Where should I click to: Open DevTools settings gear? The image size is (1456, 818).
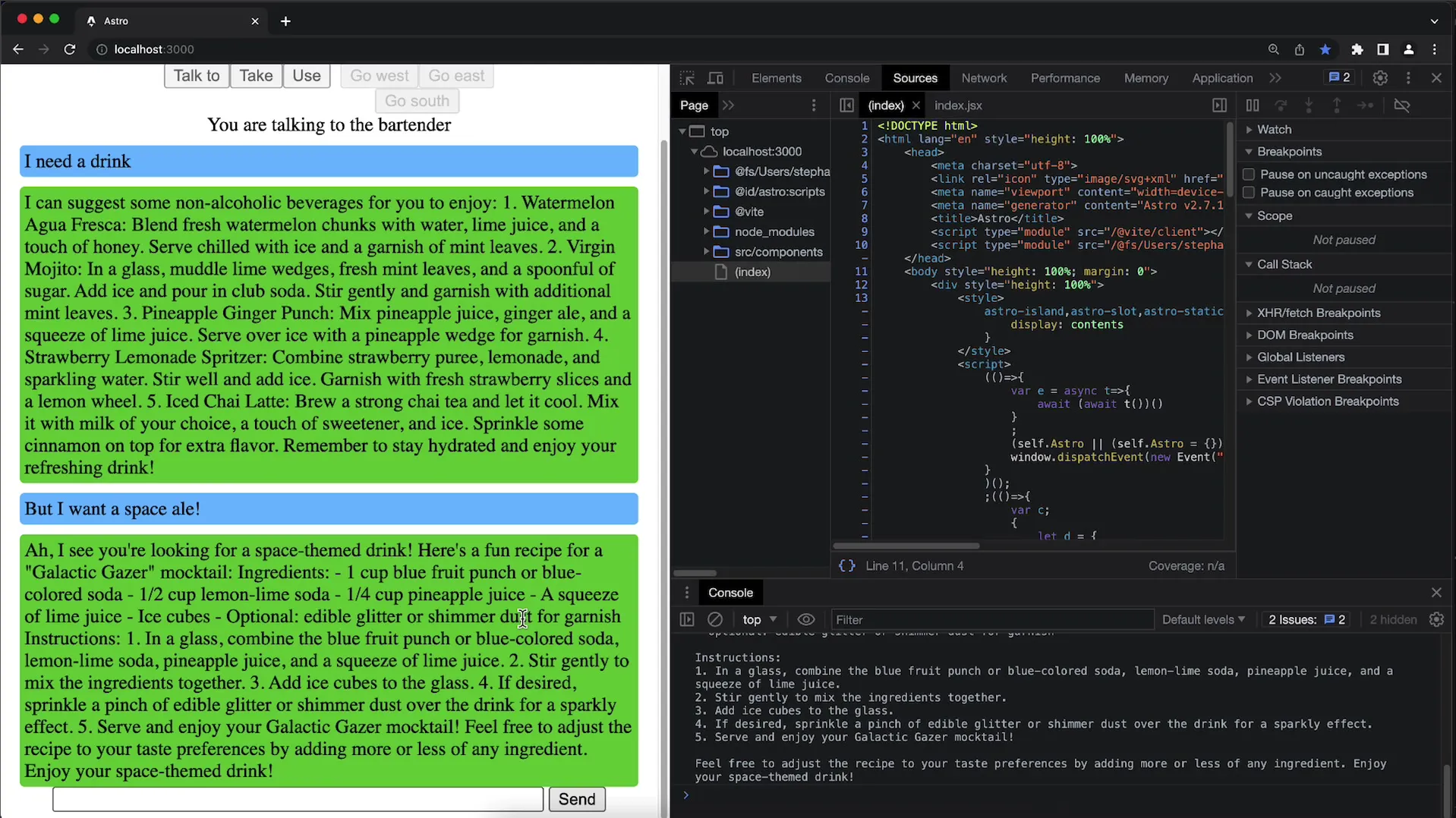click(x=1380, y=78)
